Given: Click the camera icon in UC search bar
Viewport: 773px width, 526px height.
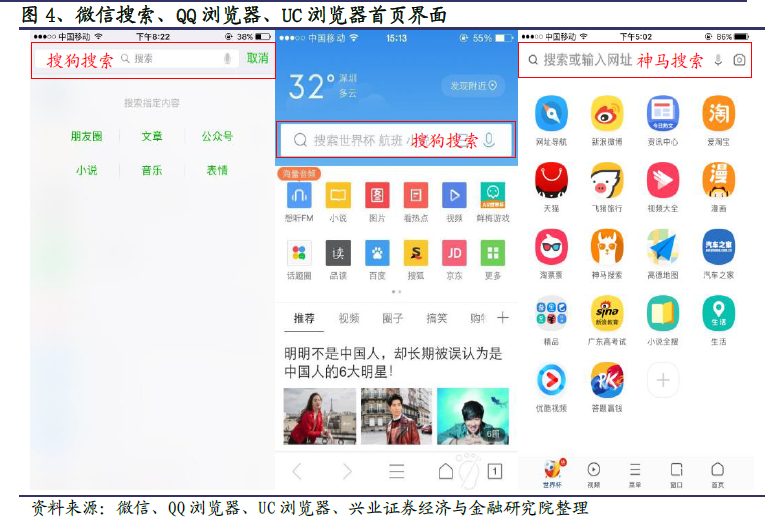Looking at the screenshot, I should [x=739, y=60].
